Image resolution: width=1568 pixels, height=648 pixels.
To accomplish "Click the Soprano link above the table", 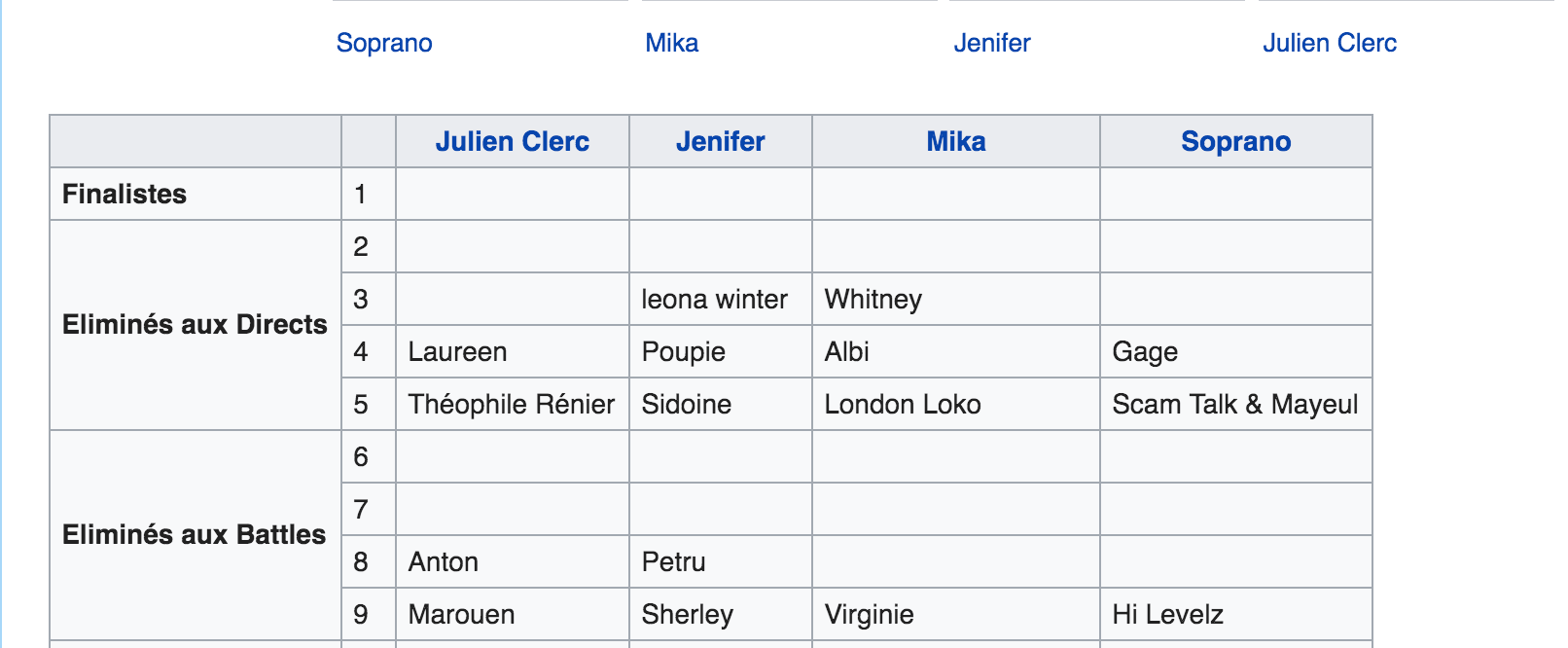I will tap(384, 43).
